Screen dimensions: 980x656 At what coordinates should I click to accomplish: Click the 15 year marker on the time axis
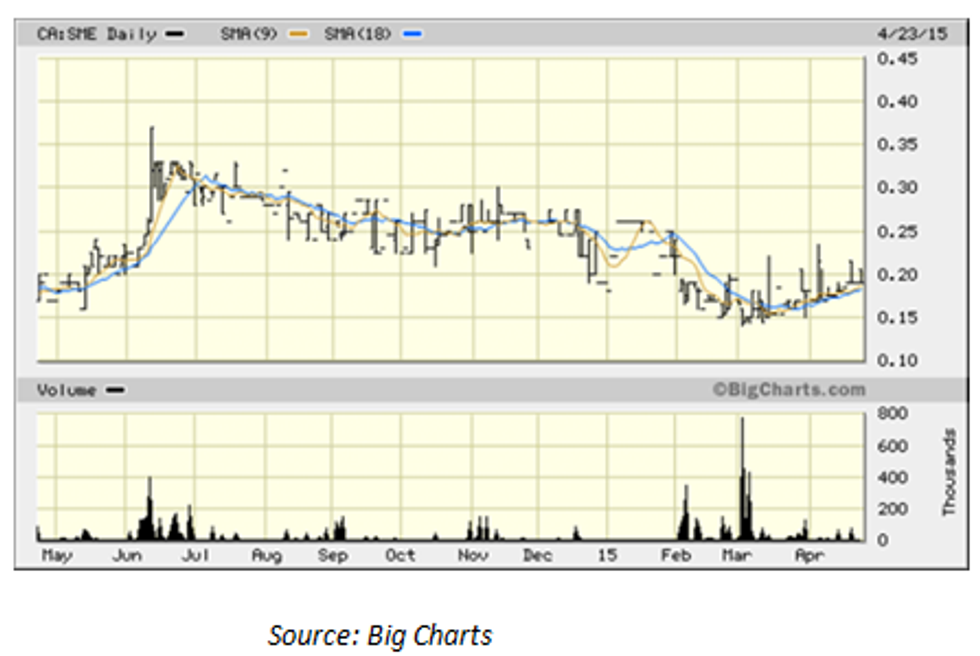[x=607, y=555]
